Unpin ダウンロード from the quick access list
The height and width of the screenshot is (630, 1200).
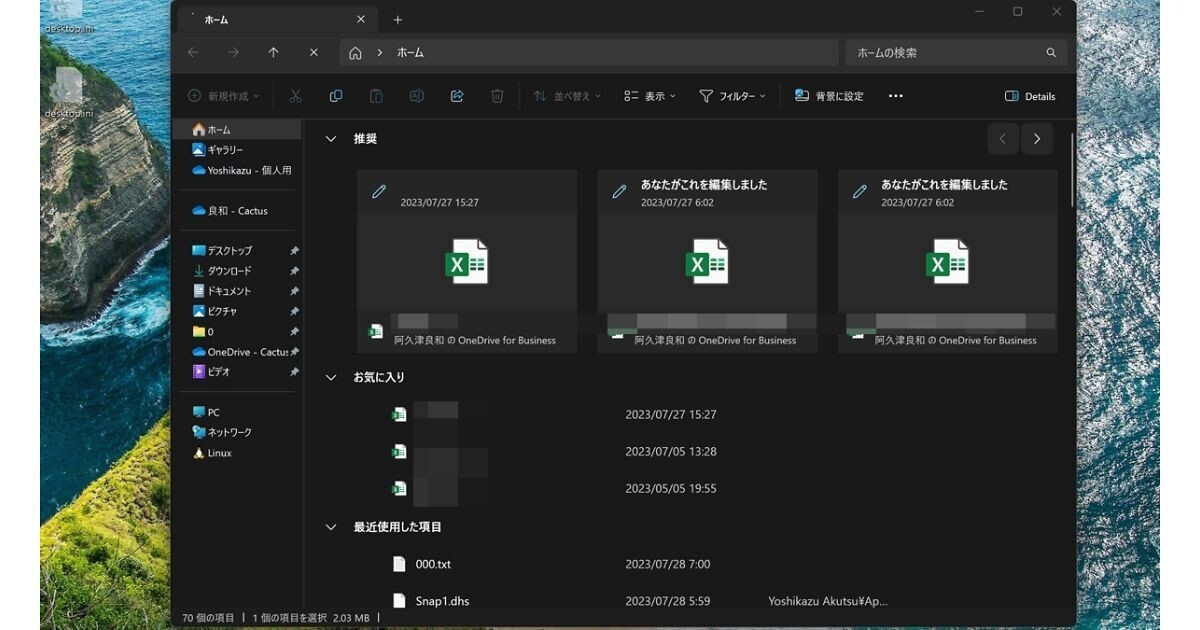(x=293, y=270)
